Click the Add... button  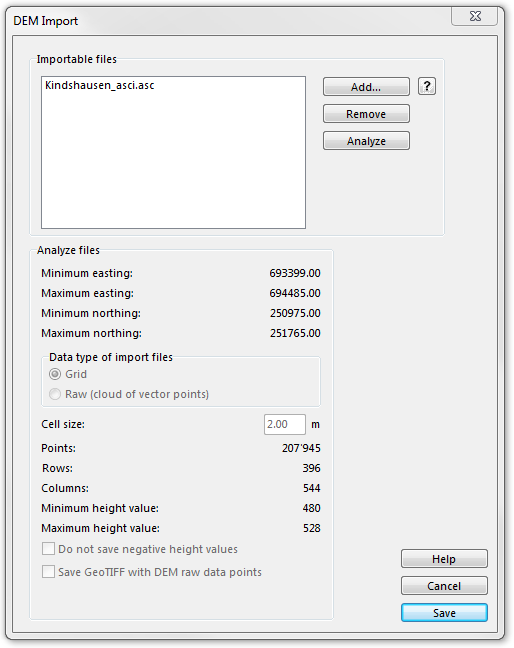[x=366, y=87]
